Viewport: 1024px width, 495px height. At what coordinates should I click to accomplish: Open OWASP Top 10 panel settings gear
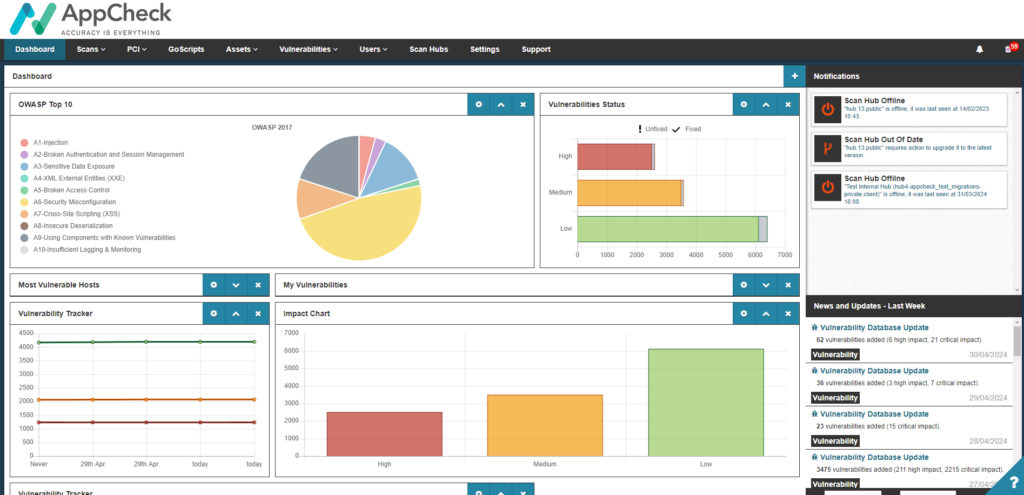478,104
